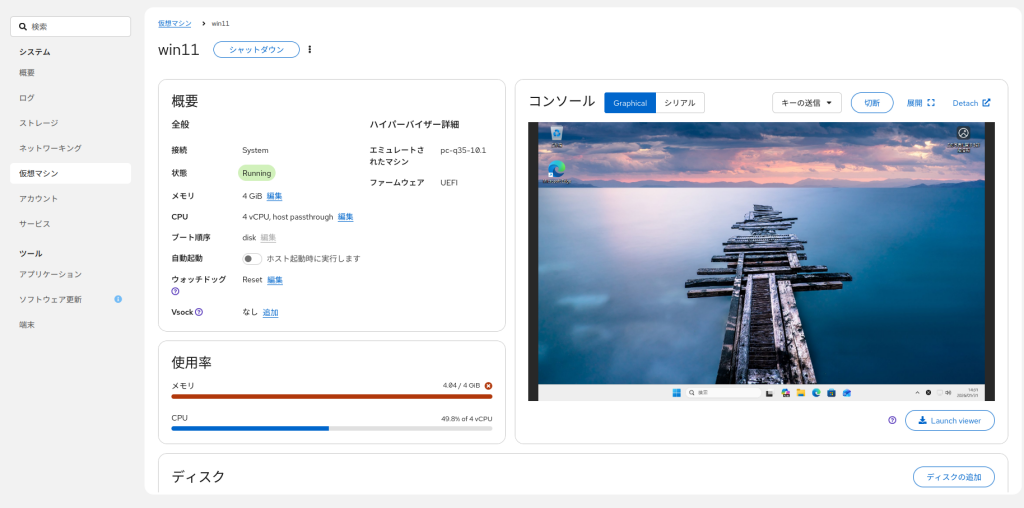Click the シャットダウン button
The image size is (1024, 508).
(256, 50)
